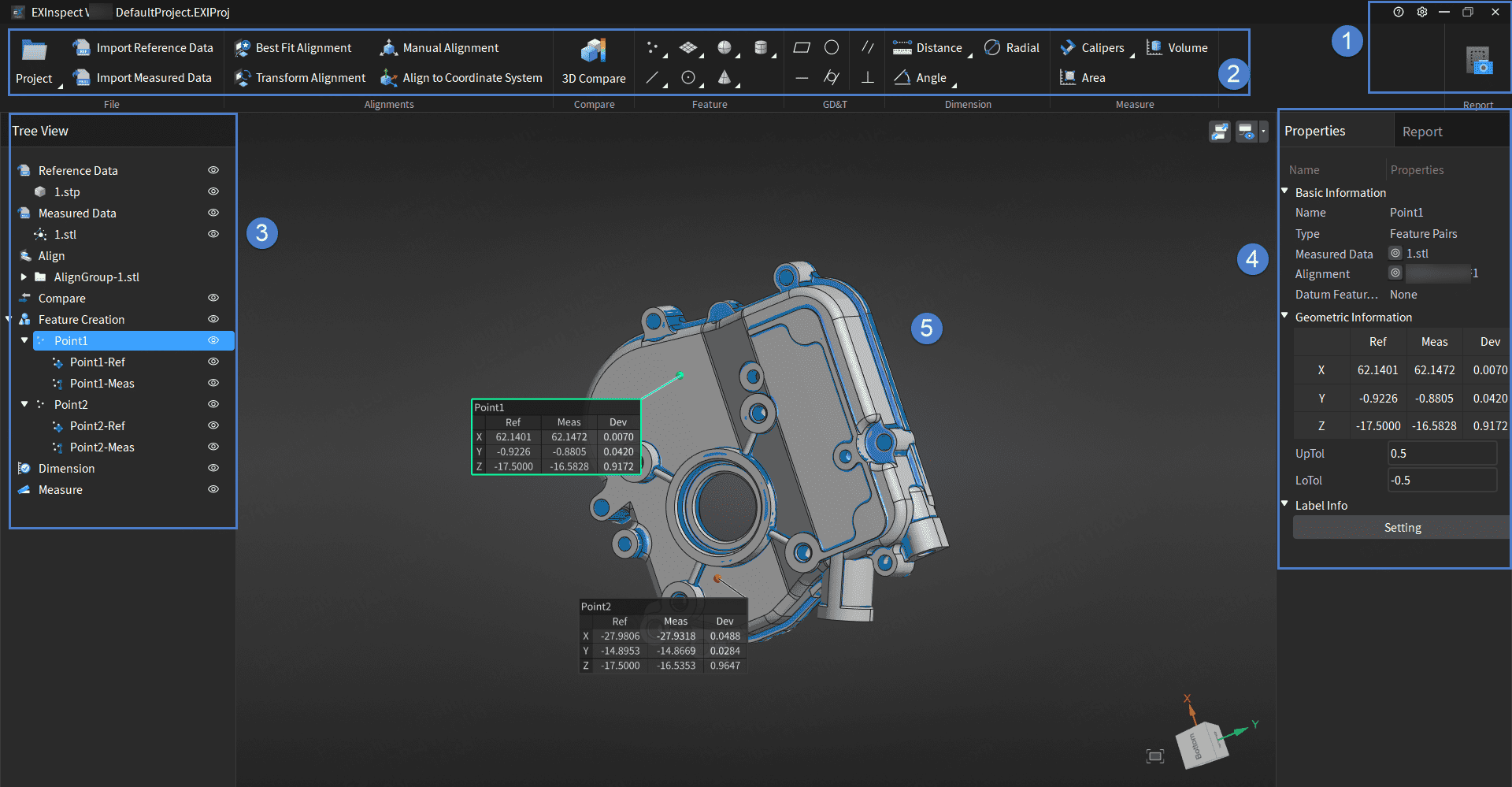
Task: Click the orientation cube's Bottom face
Action: (1198, 745)
